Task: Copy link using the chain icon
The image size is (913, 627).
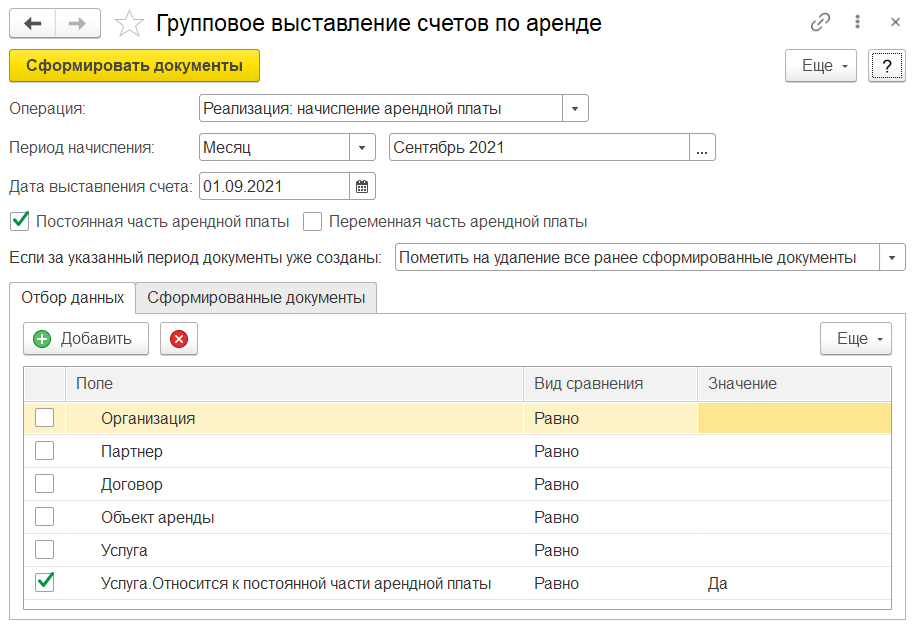Action: click(x=821, y=22)
